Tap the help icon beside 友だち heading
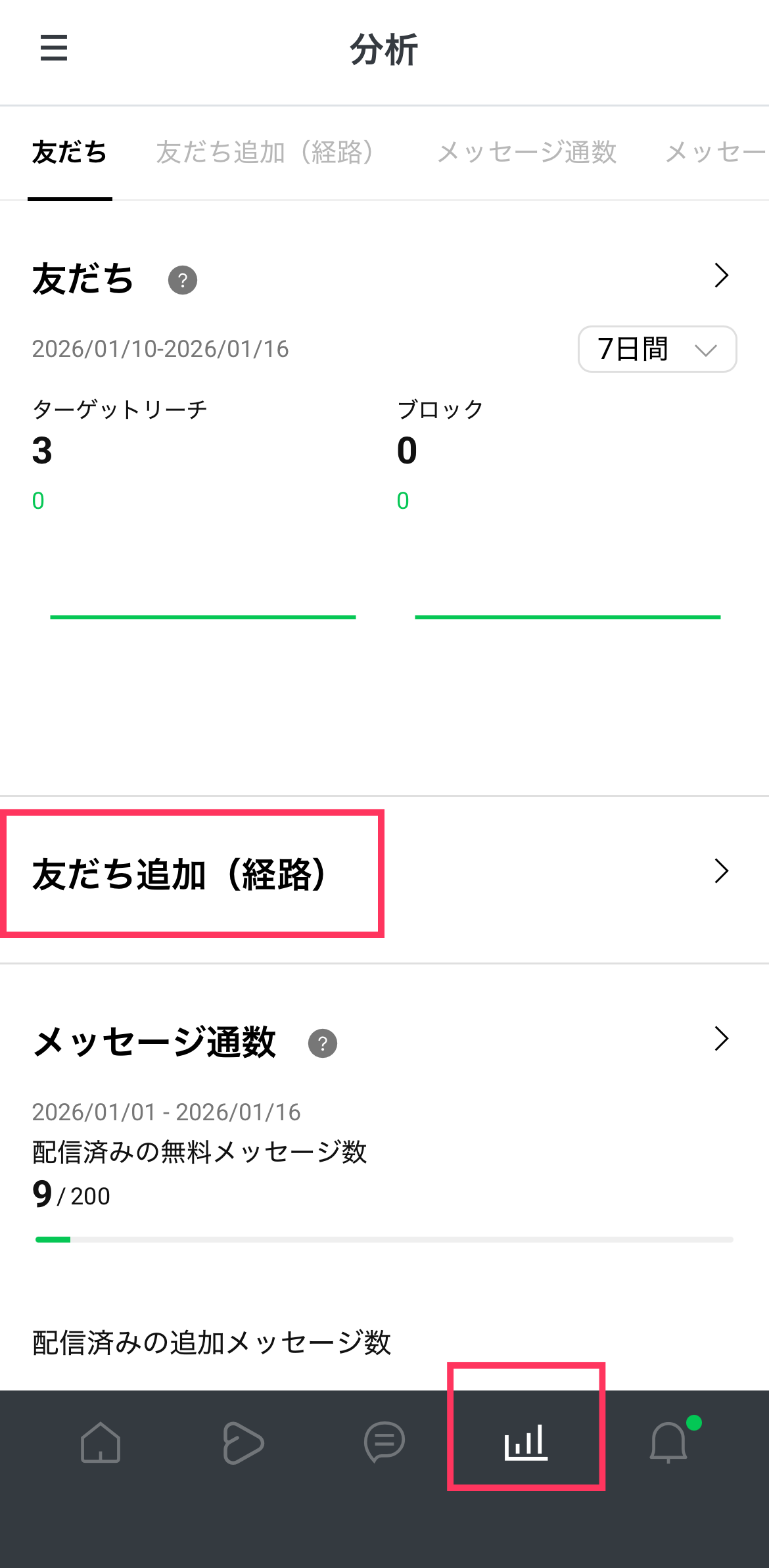This screenshot has width=769, height=1568. click(183, 280)
